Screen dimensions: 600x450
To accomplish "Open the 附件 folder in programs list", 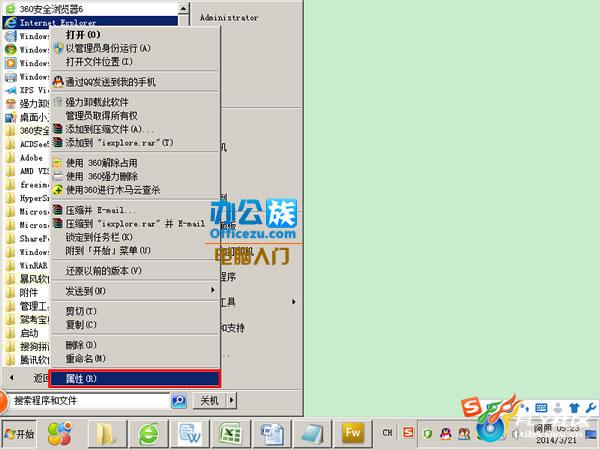I will click(27, 293).
